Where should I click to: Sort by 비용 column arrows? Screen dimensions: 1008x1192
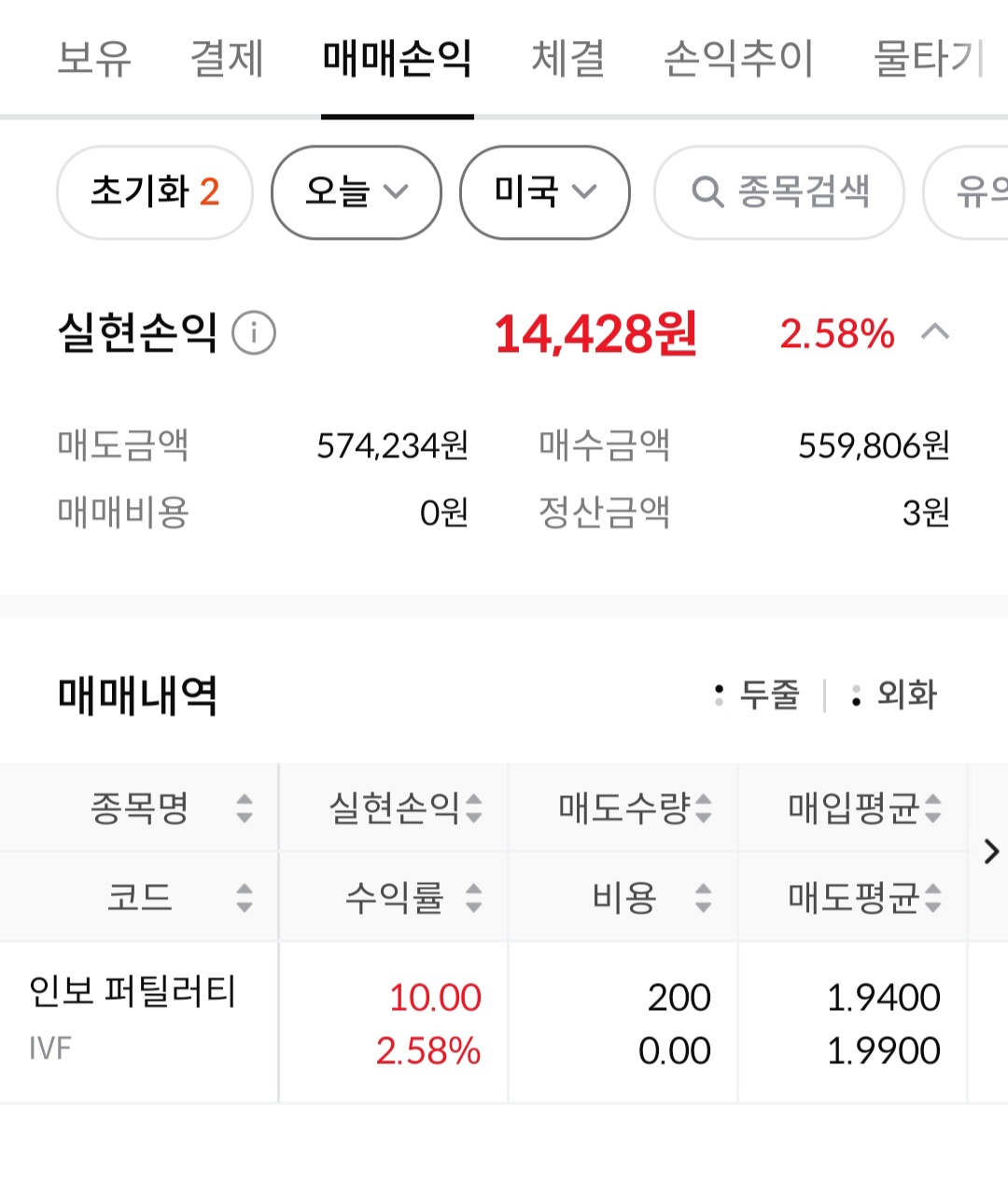(704, 898)
